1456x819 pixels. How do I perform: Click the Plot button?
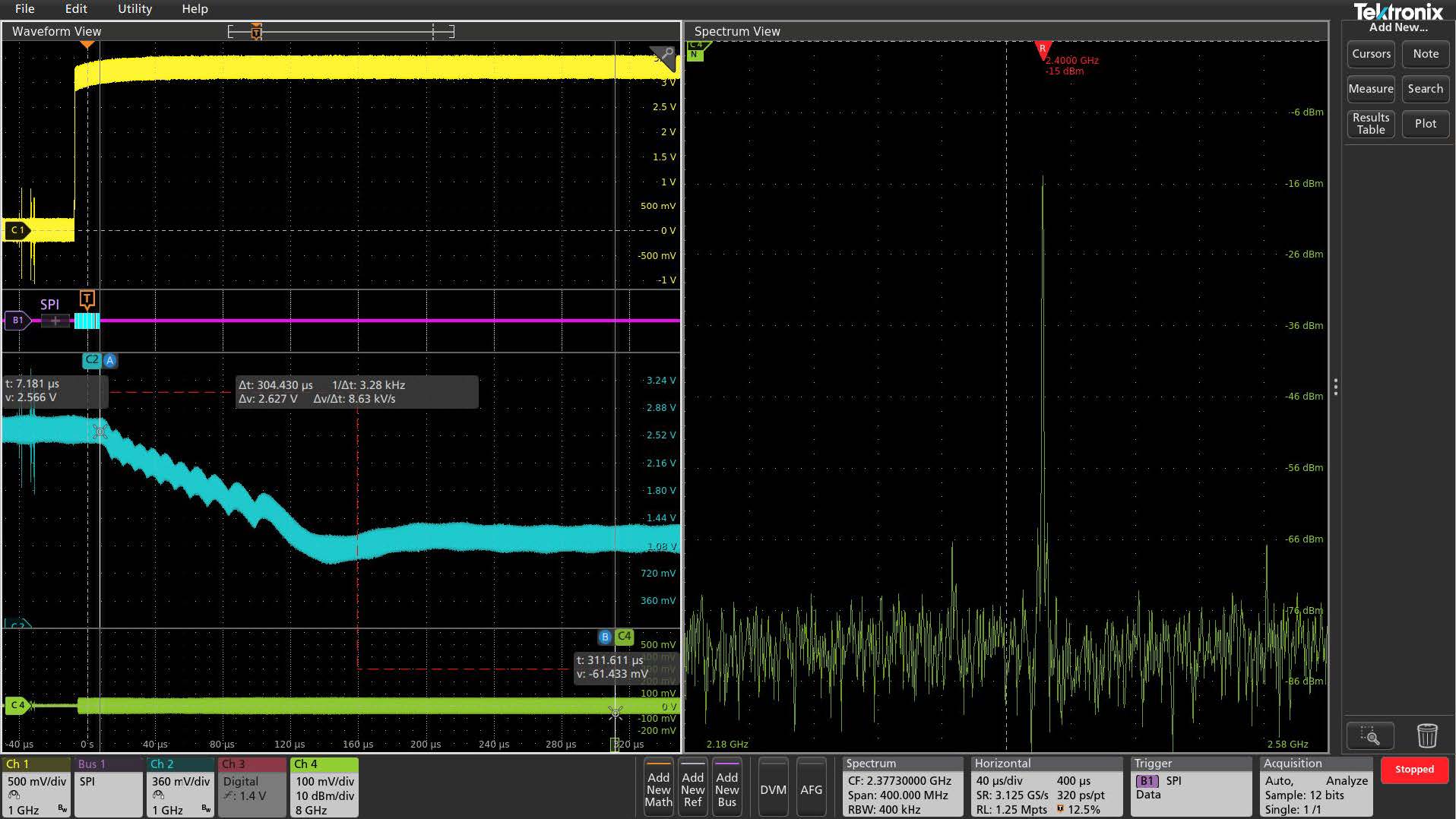1426,124
